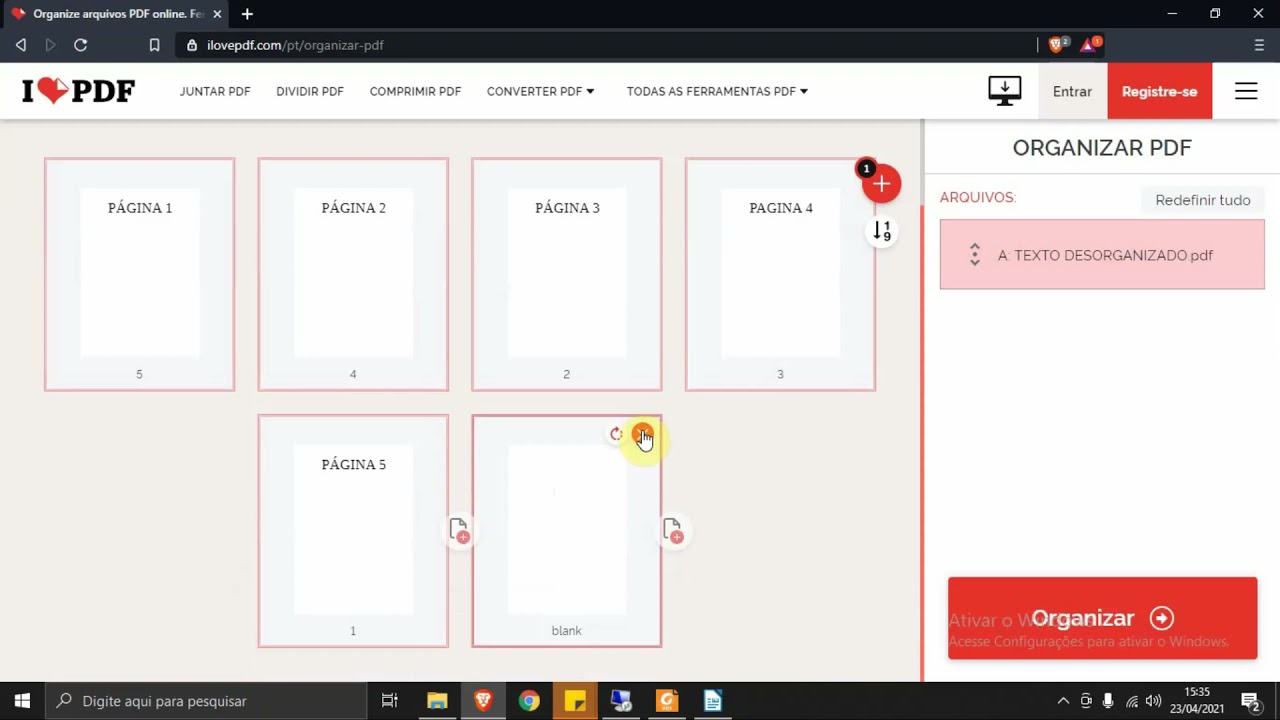
Task: Insert blank page before the blank page
Action: click(x=459, y=530)
